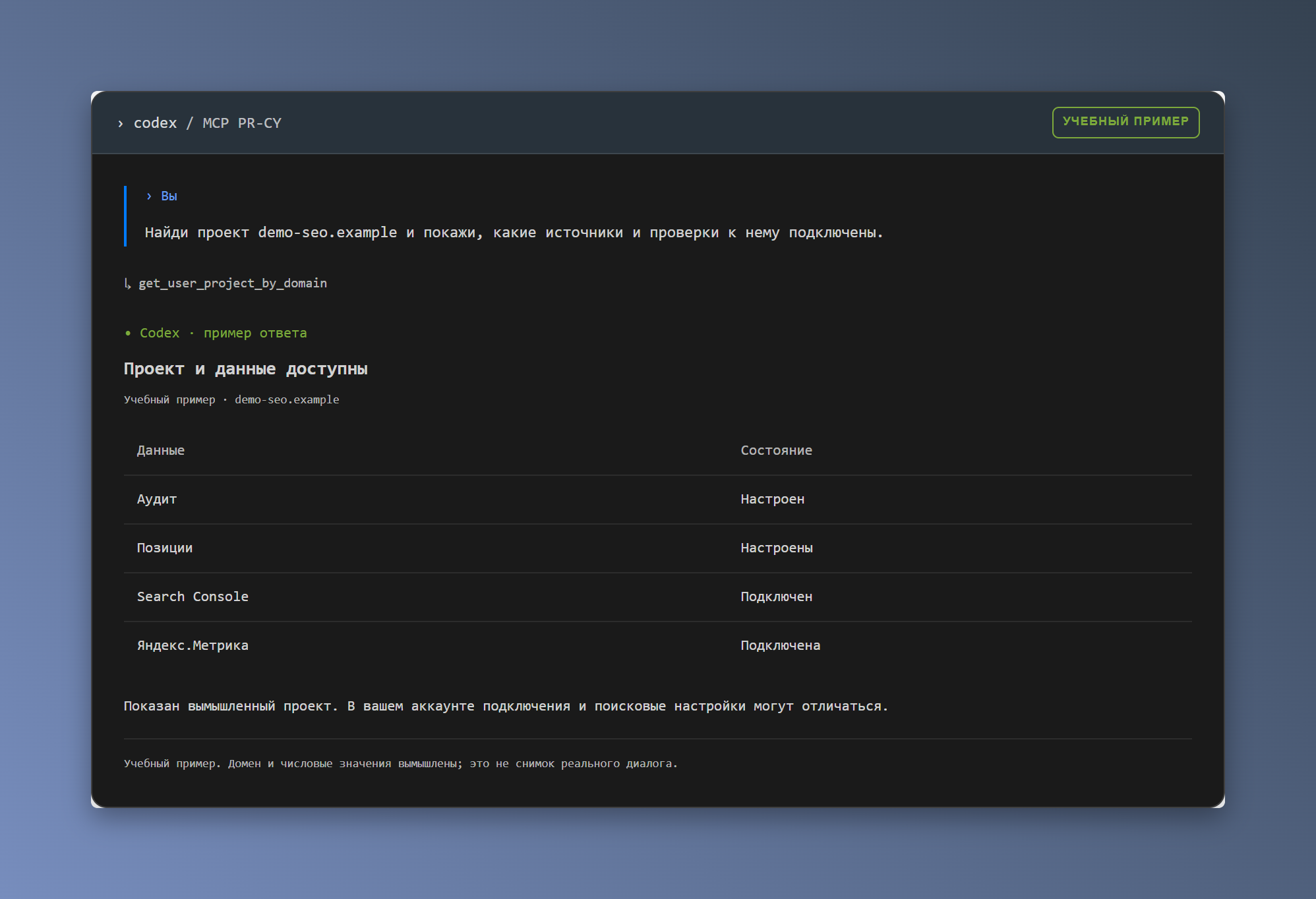Click the green dot before Codex
The width and height of the screenshot is (1316, 899).
(128, 333)
